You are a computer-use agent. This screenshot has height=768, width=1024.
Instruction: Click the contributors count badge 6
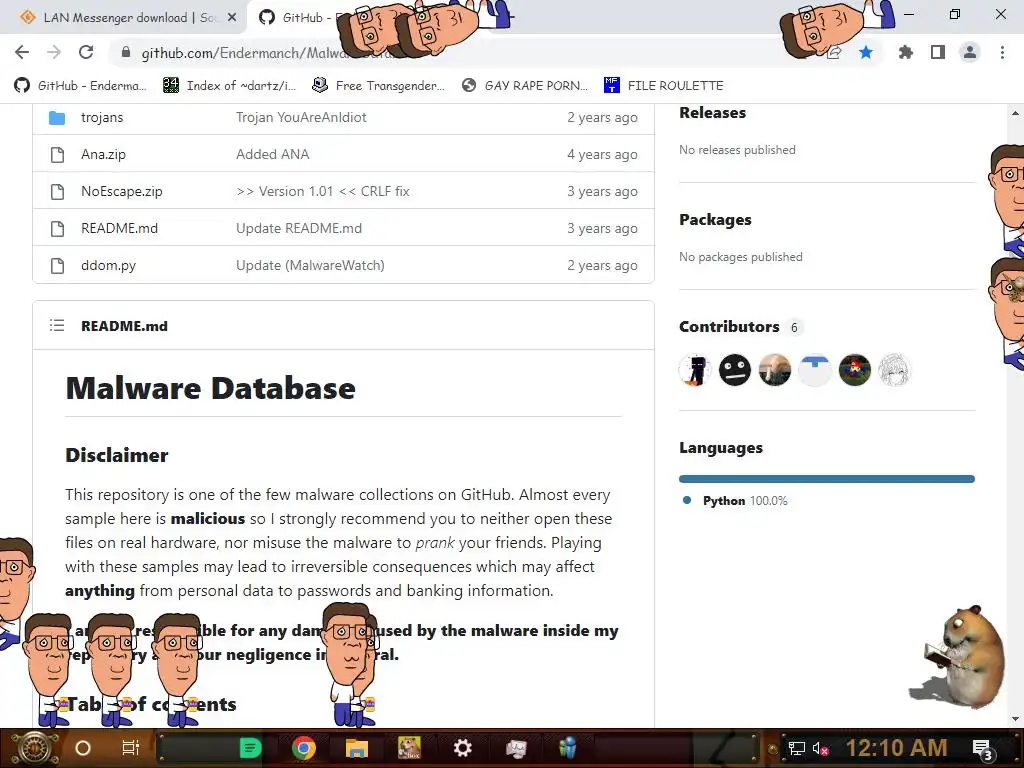(794, 327)
